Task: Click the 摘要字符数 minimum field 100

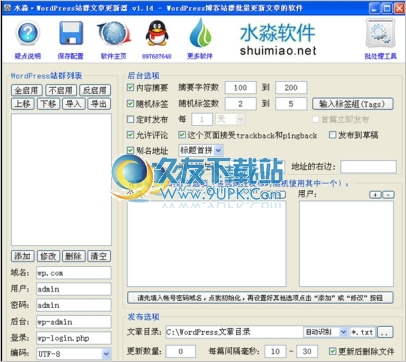Action: pos(241,88)
